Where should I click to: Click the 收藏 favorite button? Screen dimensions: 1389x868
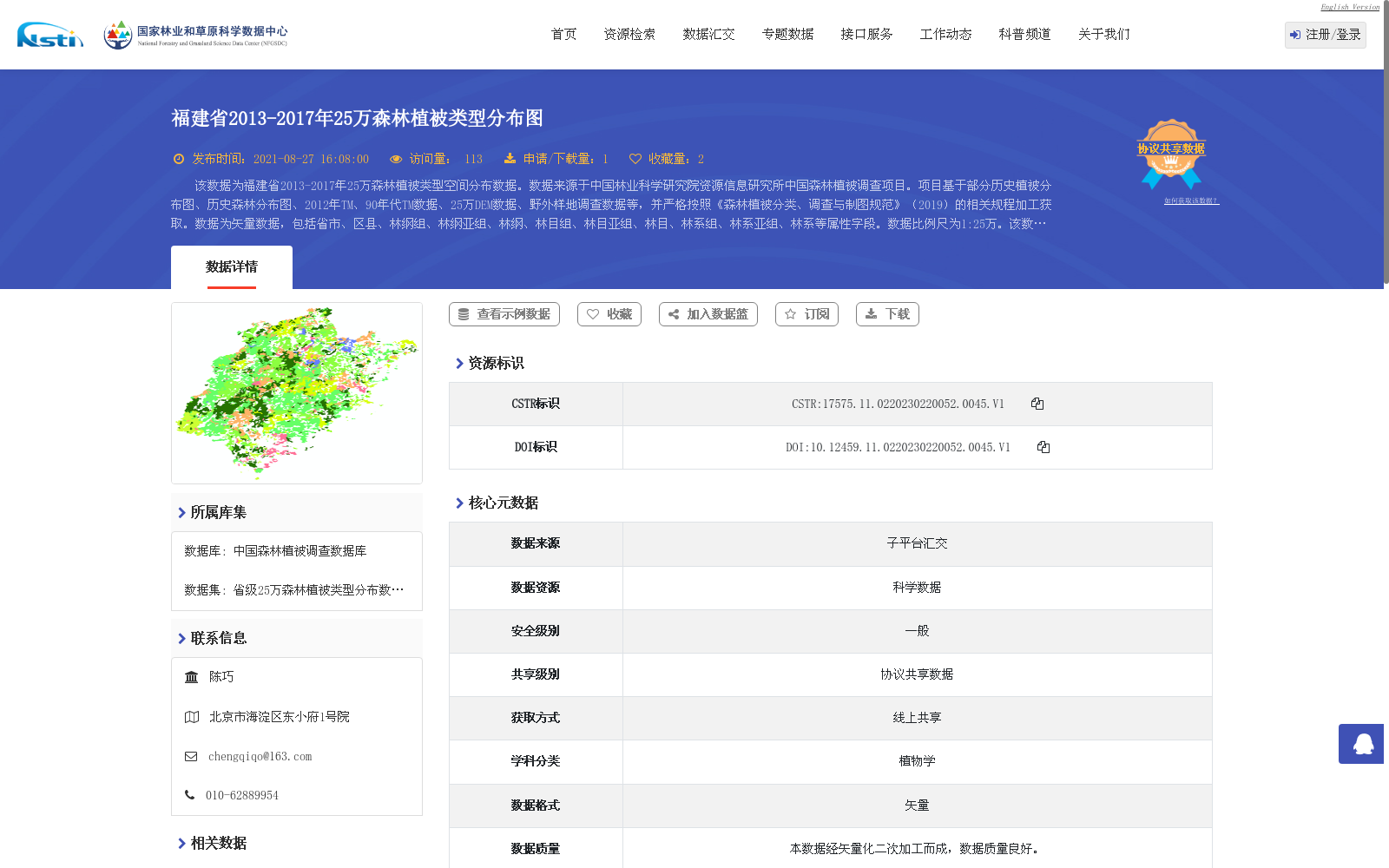click(x=609, y=314)
